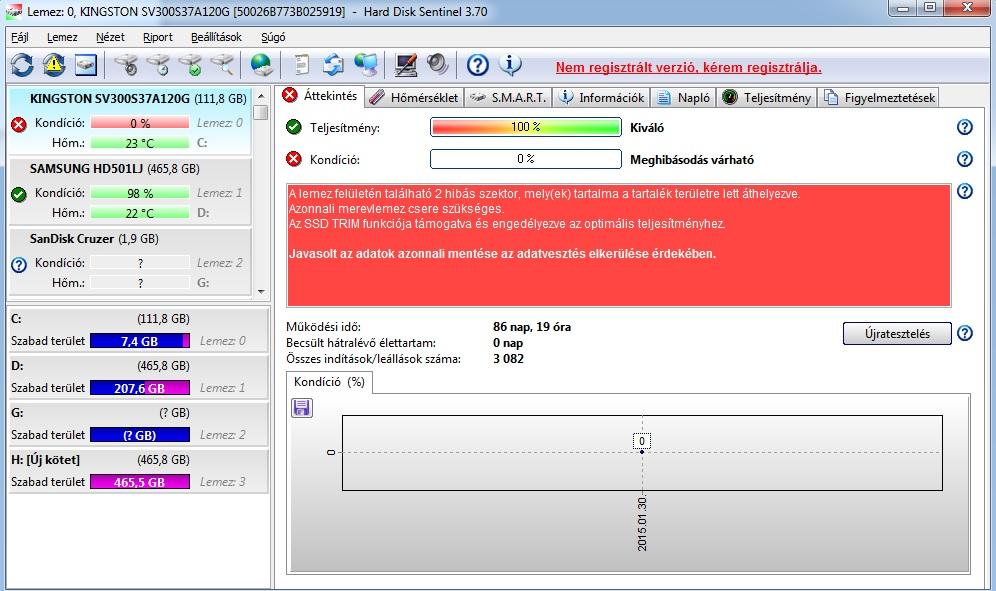Screen dimensions: 996x591
Task: Click the hard disk with green check icon
Action: [x=190, y=65]
